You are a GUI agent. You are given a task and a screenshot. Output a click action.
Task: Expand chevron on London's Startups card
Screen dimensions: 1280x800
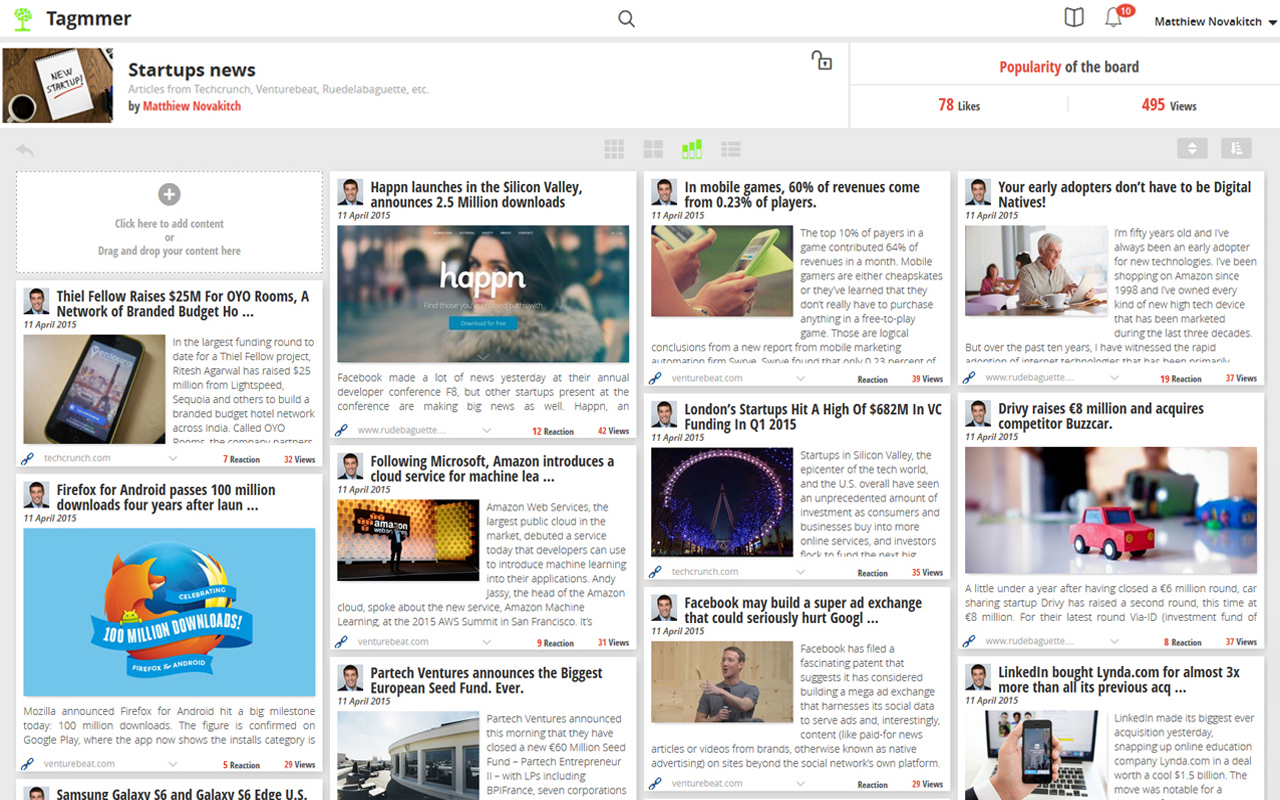click(x=801, y=572)
